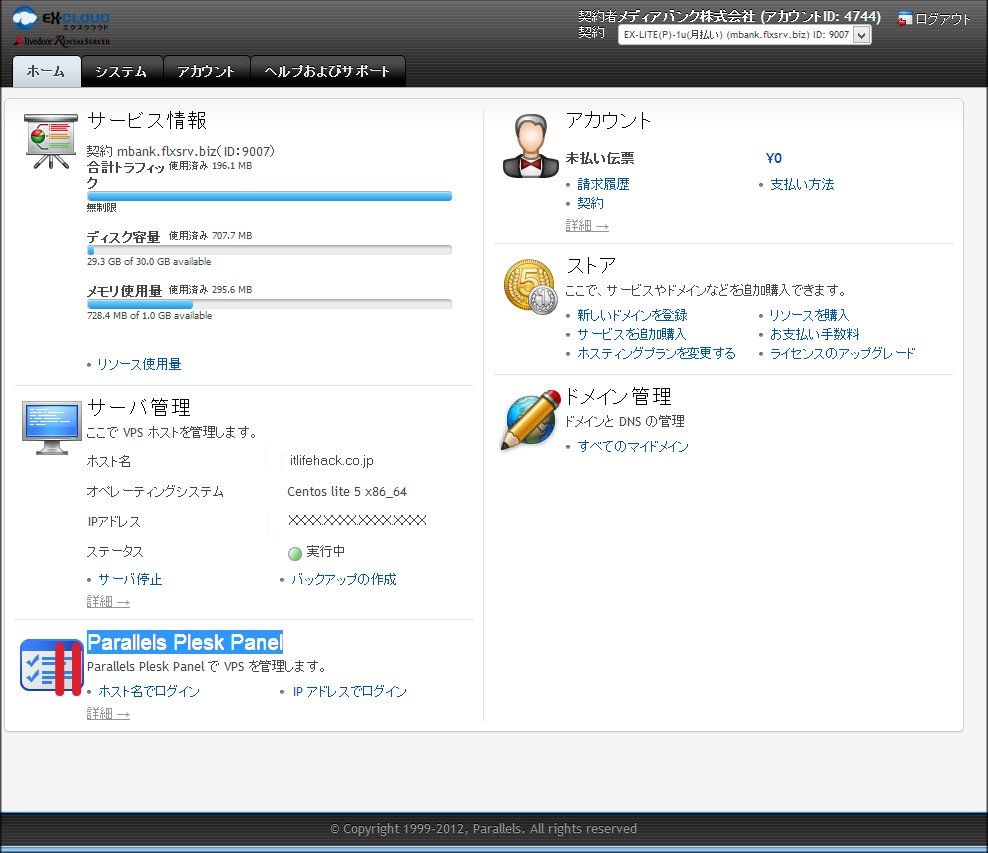Click the Centos lite 5 x86_64 value
The image size is (988, 853).
pyautogui.click(x=347, y=491)
